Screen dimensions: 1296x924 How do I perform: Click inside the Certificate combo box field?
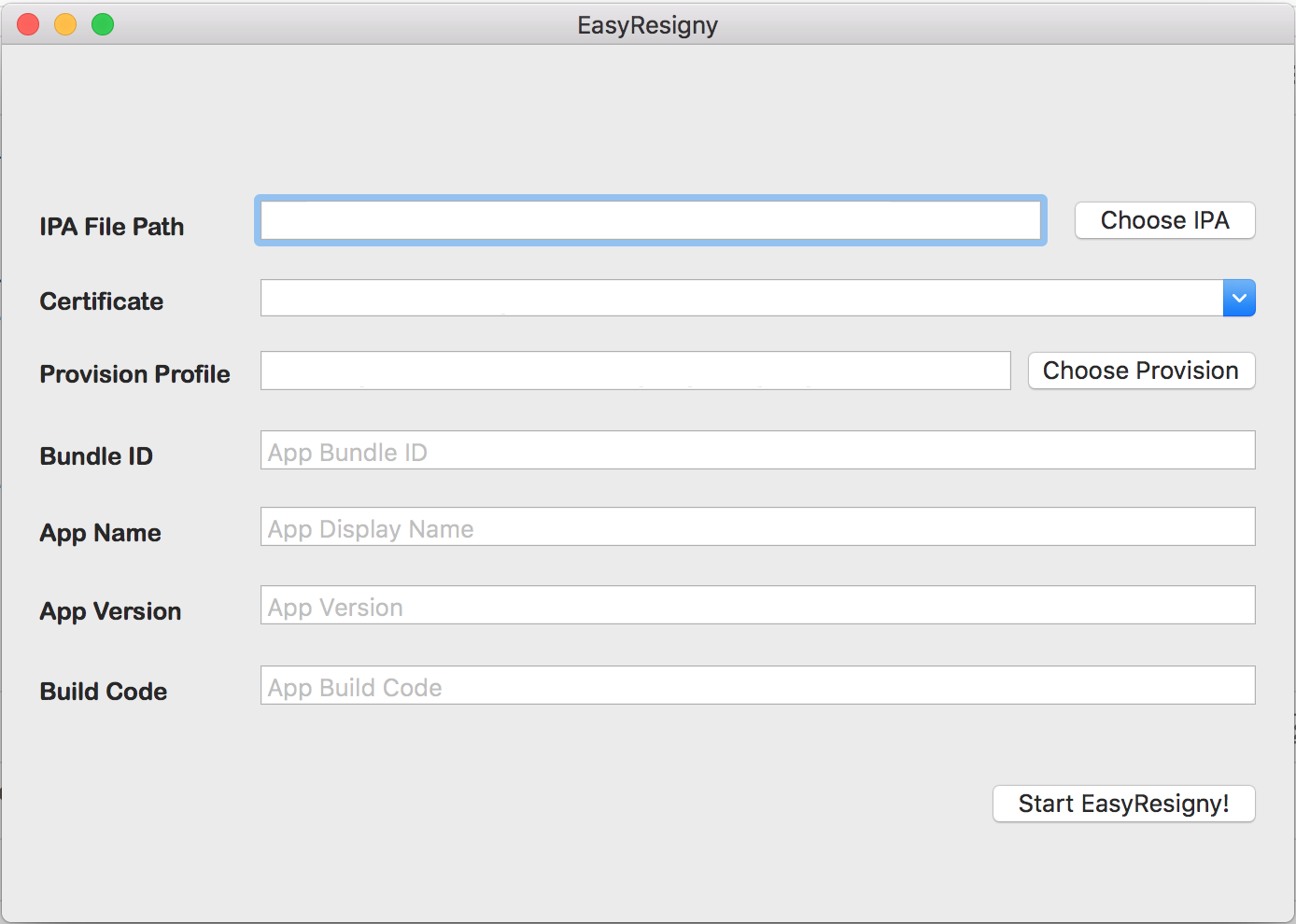click(x=740, y=299)
